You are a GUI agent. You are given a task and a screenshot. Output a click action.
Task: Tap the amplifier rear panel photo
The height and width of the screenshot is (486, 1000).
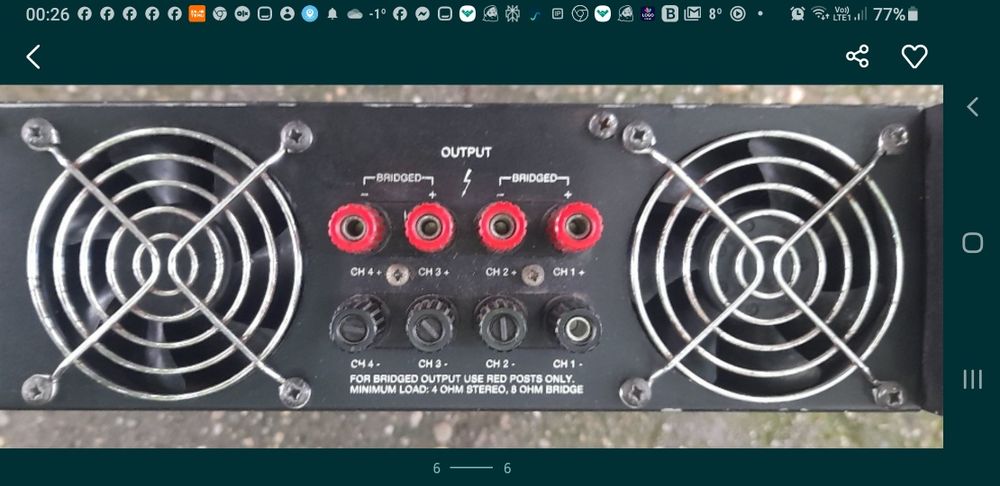[x=471, y=267]
